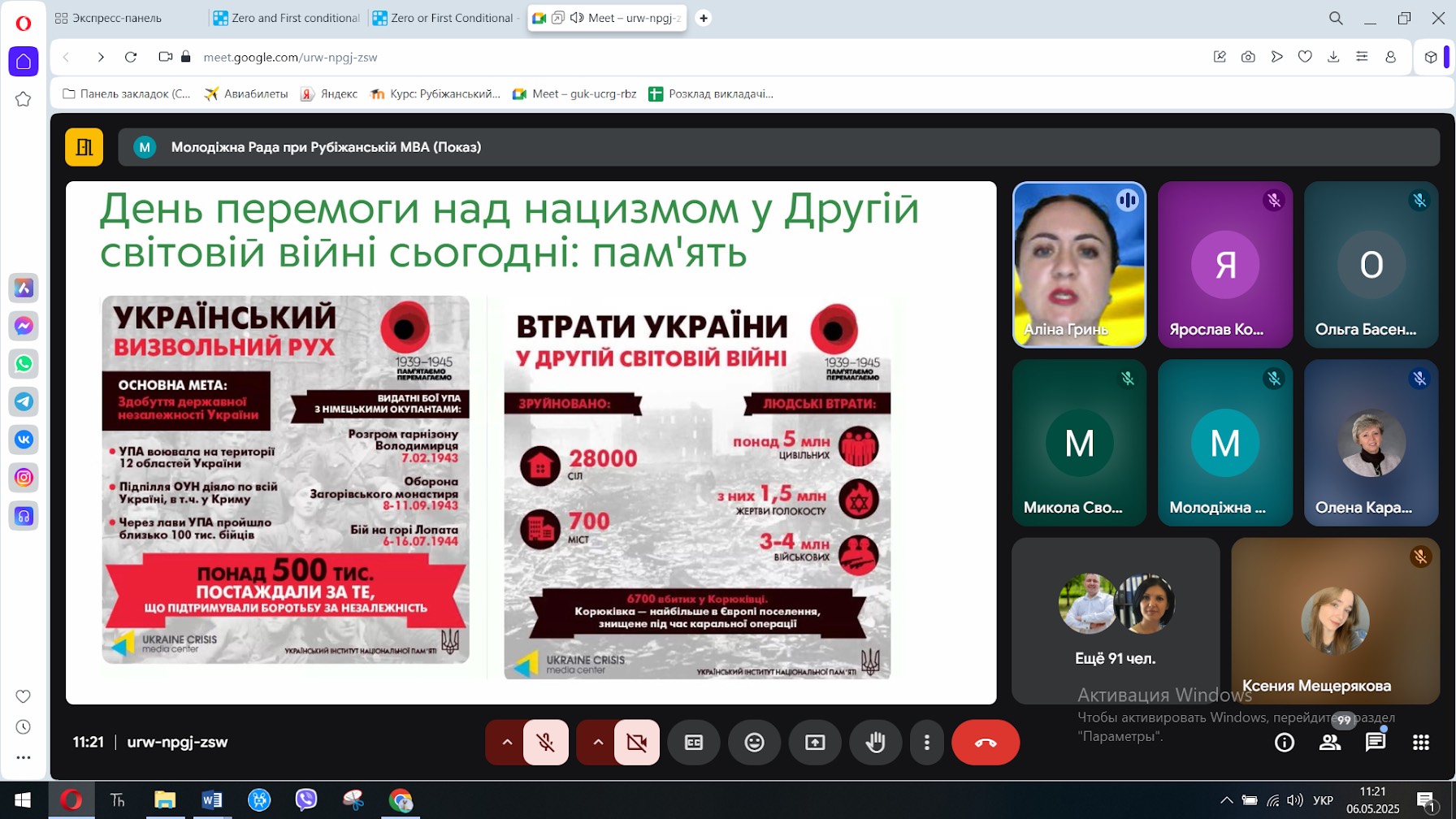The width and height of the screenshot is (1456, 819).
Task: Switch to Zero and First conditional tab
Action: pyautogui.click(x=287, y=18)
